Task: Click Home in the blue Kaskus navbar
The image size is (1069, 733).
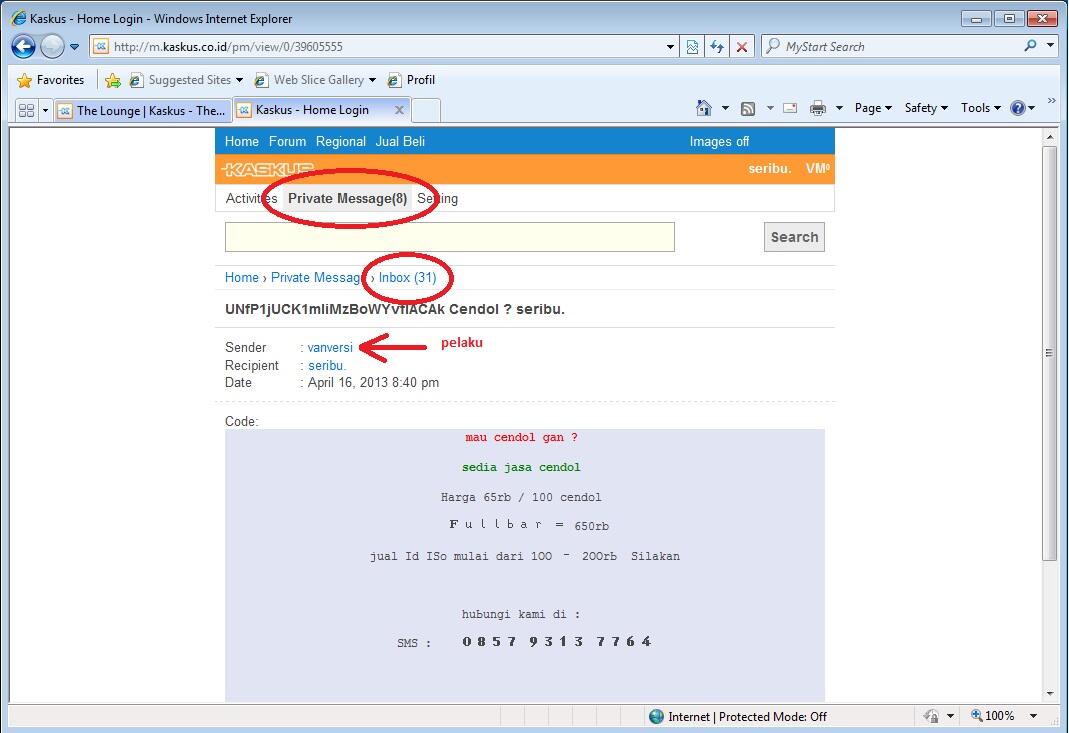Action: point(242,141)
